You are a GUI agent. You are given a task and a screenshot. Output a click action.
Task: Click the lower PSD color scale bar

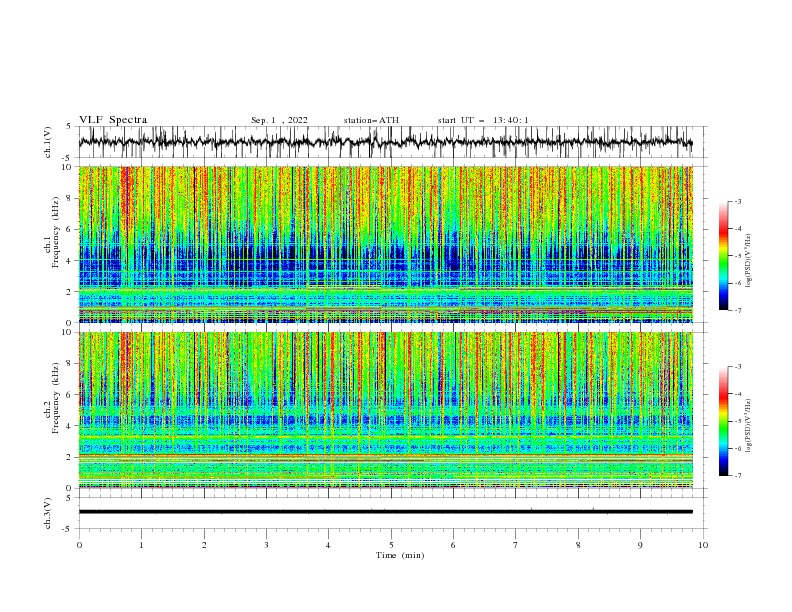coord(723,421)
